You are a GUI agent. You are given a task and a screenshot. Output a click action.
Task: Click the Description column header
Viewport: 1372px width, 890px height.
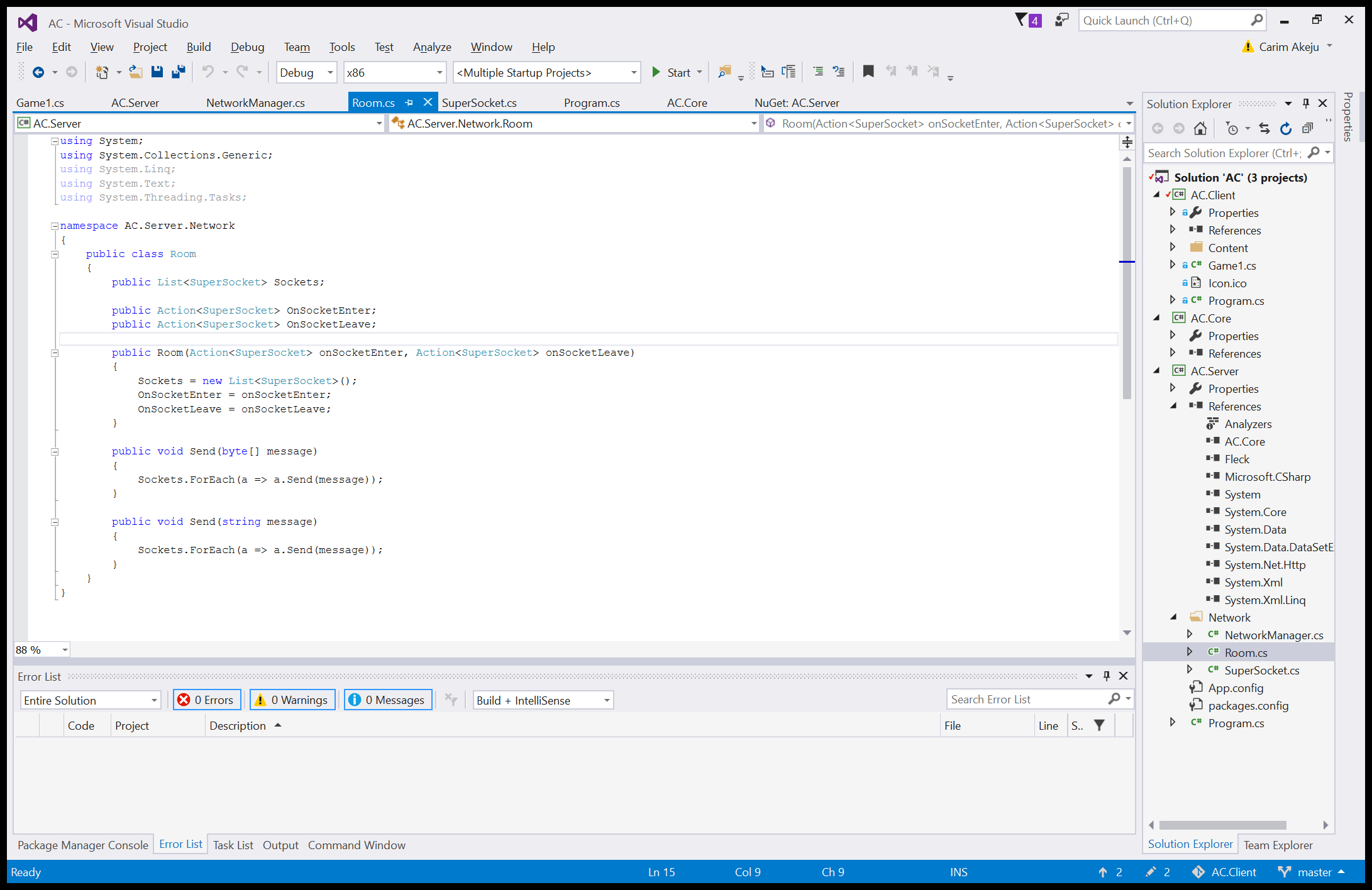pyautogui.click(x=238, y=725)
